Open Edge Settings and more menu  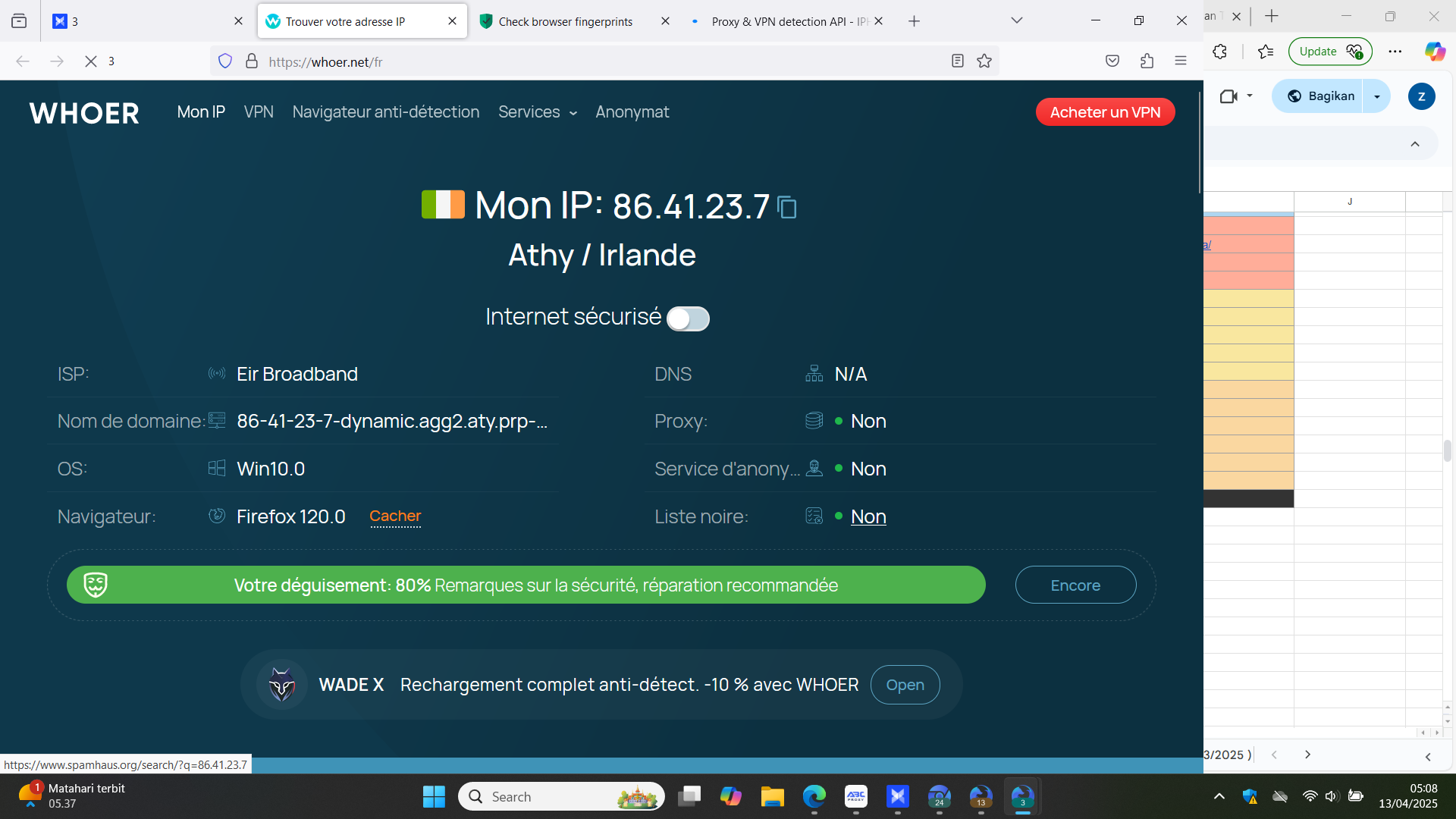1395,52
